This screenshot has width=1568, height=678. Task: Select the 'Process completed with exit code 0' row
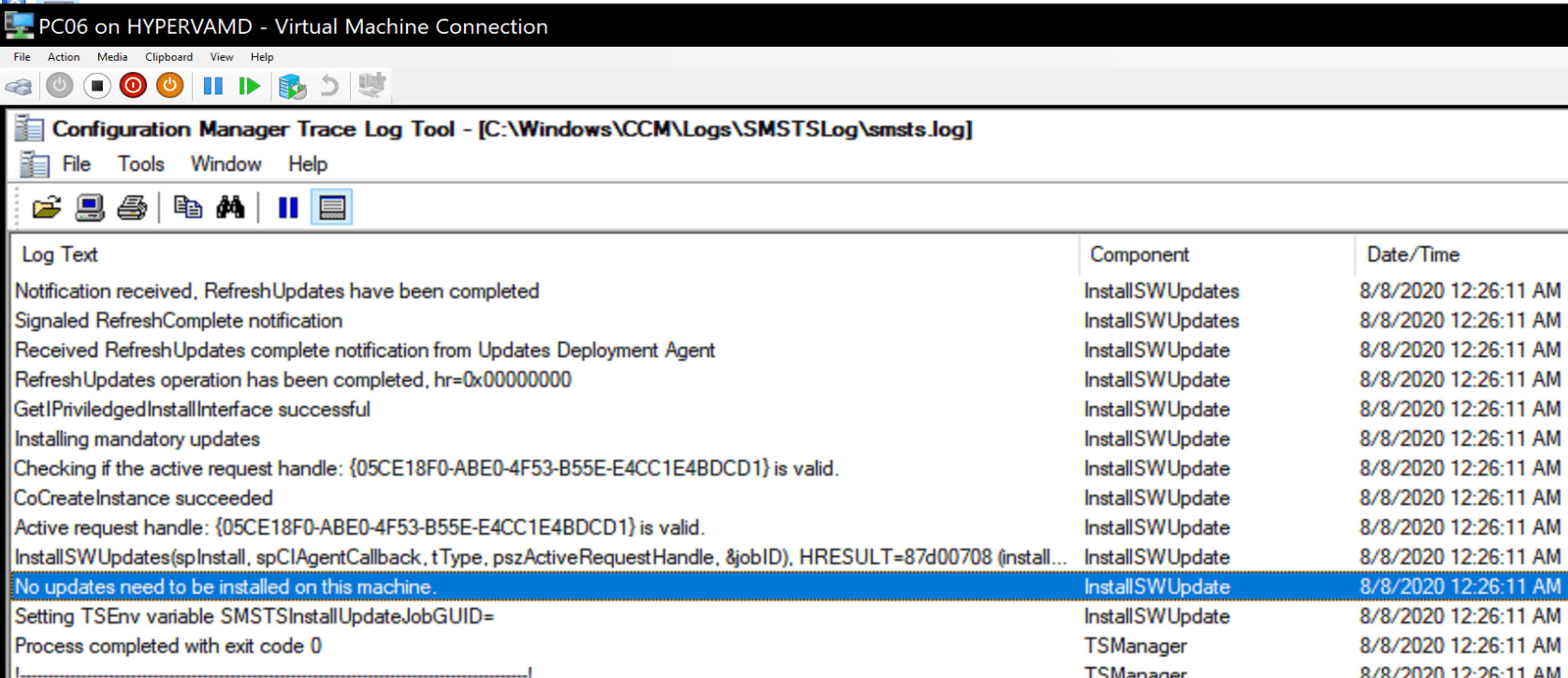click(x=168, y=646)
